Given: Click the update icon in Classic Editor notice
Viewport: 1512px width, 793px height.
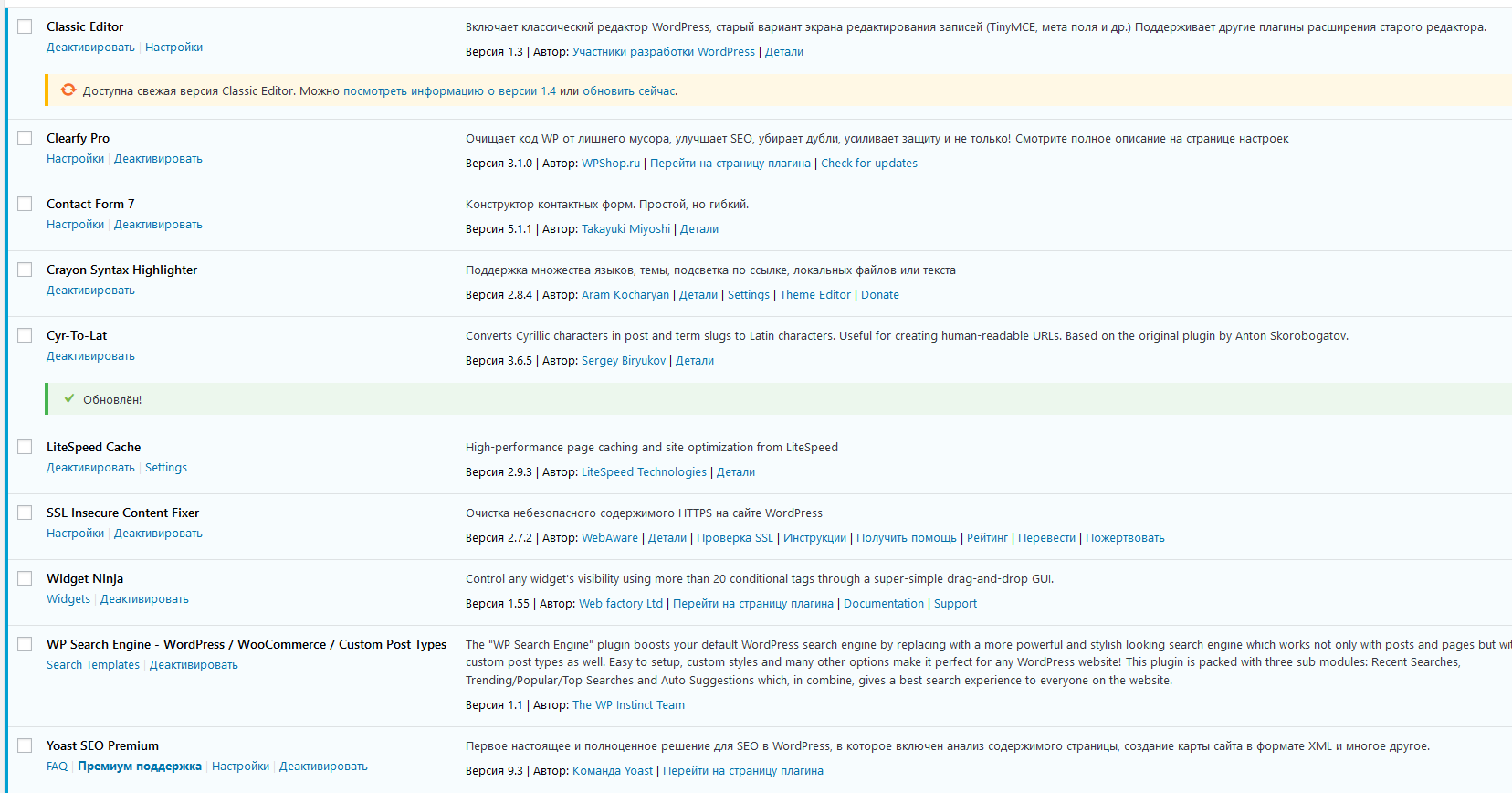Looking at the screenshot, I should (68, 90).
